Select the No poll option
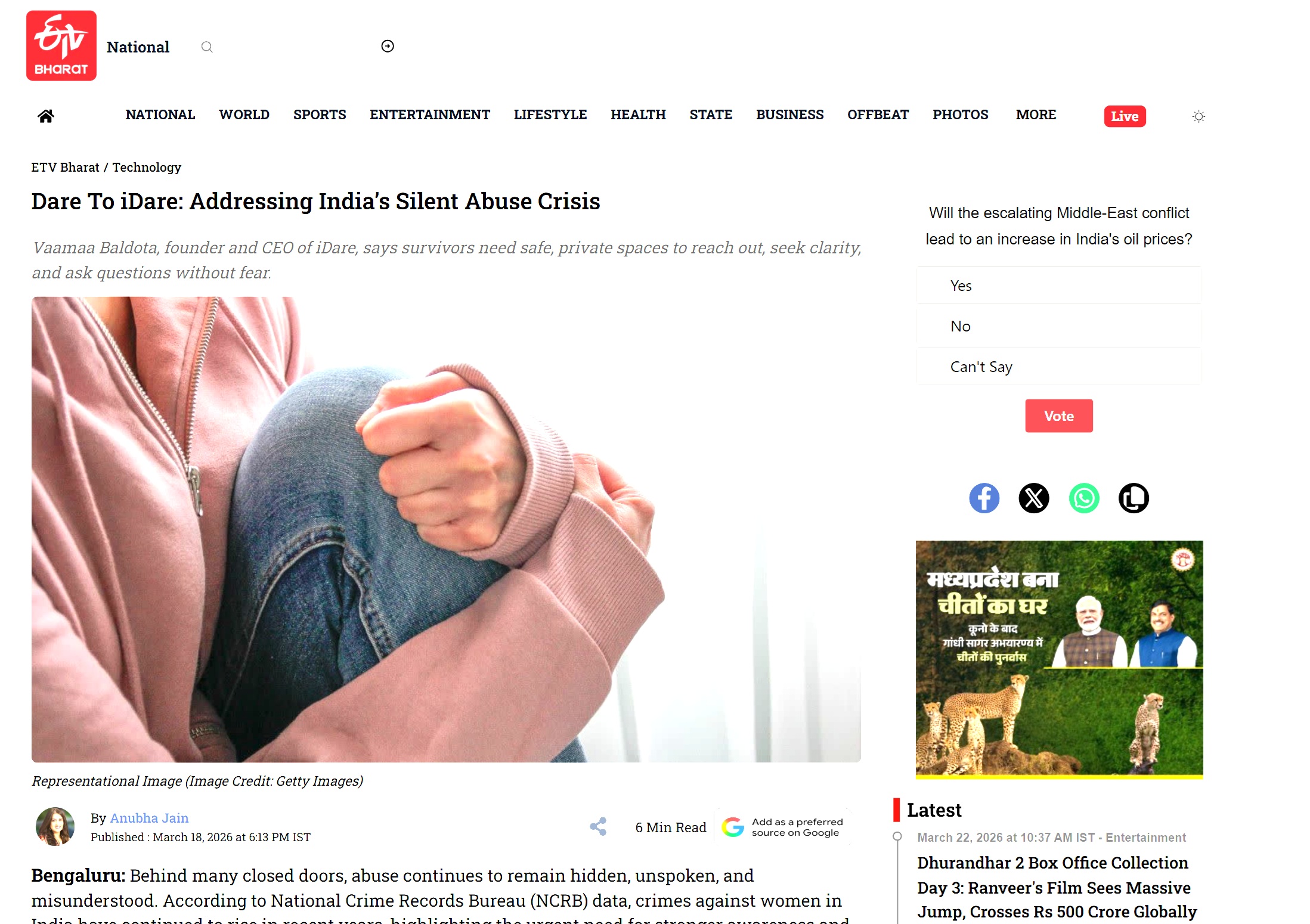This screenshot has height=924, width=1310. (1058, 326)
